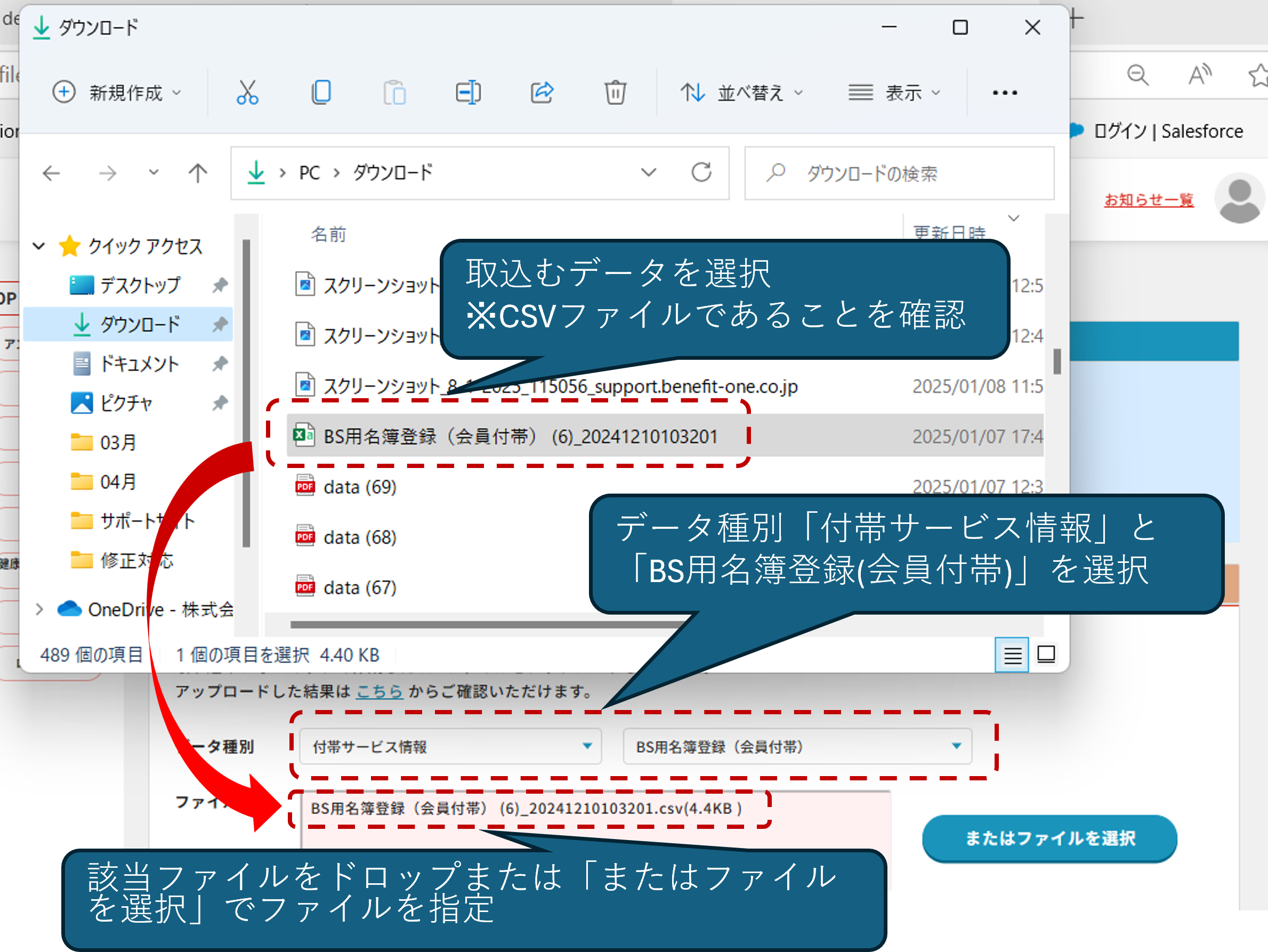The width and height of the screenshot is (1268, 952).
Task: Select the BS用名簿登録（会員付帯）(6) CSV file
Action: click(665, 436)
